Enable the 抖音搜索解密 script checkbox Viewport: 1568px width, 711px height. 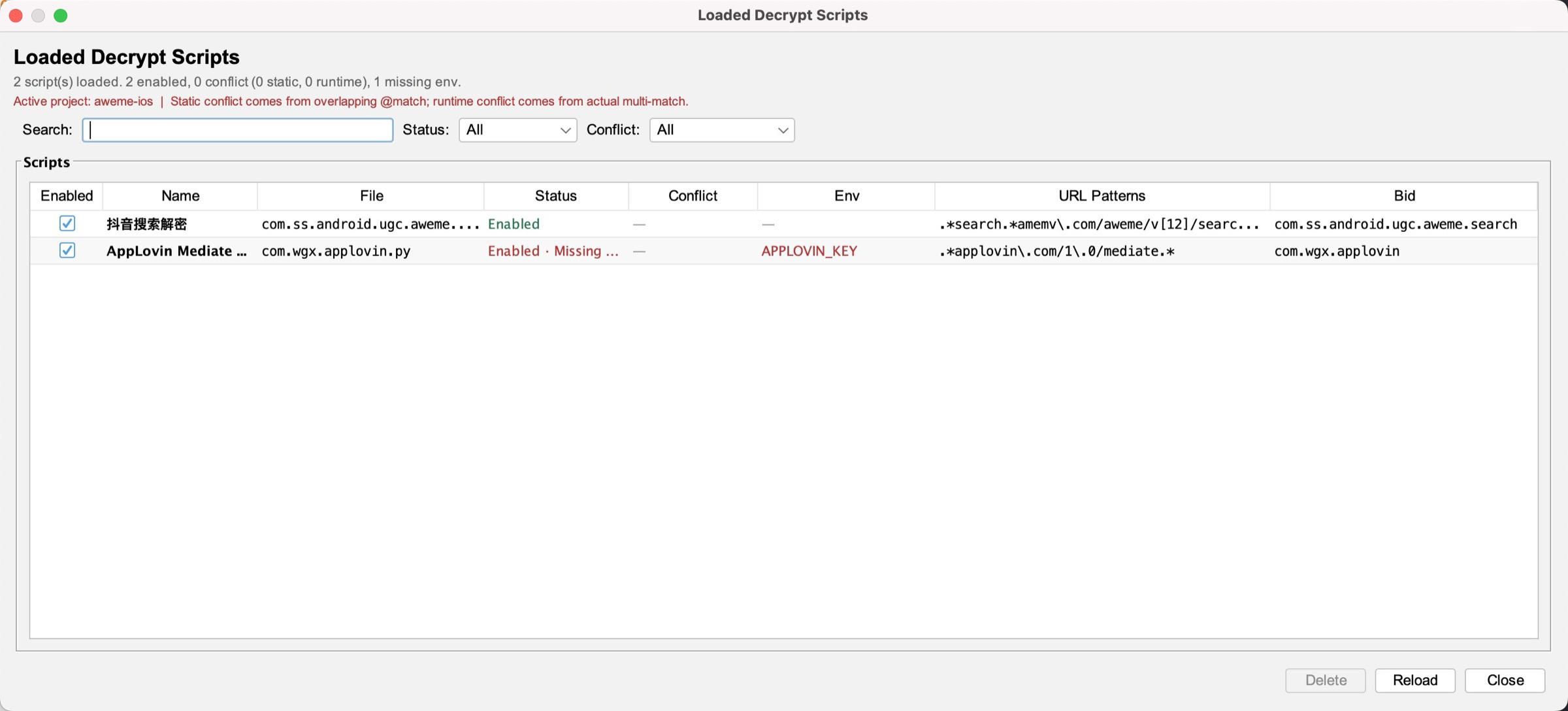click(67, 223)
